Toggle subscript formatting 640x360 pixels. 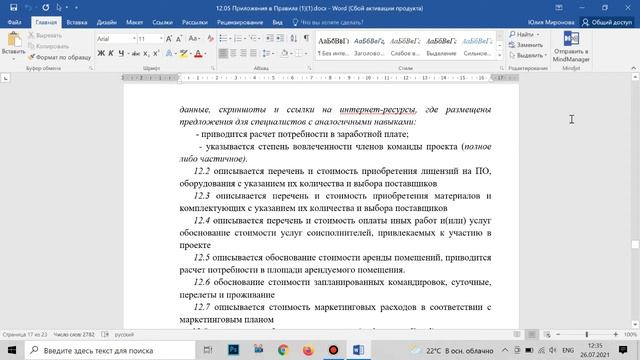146,53
